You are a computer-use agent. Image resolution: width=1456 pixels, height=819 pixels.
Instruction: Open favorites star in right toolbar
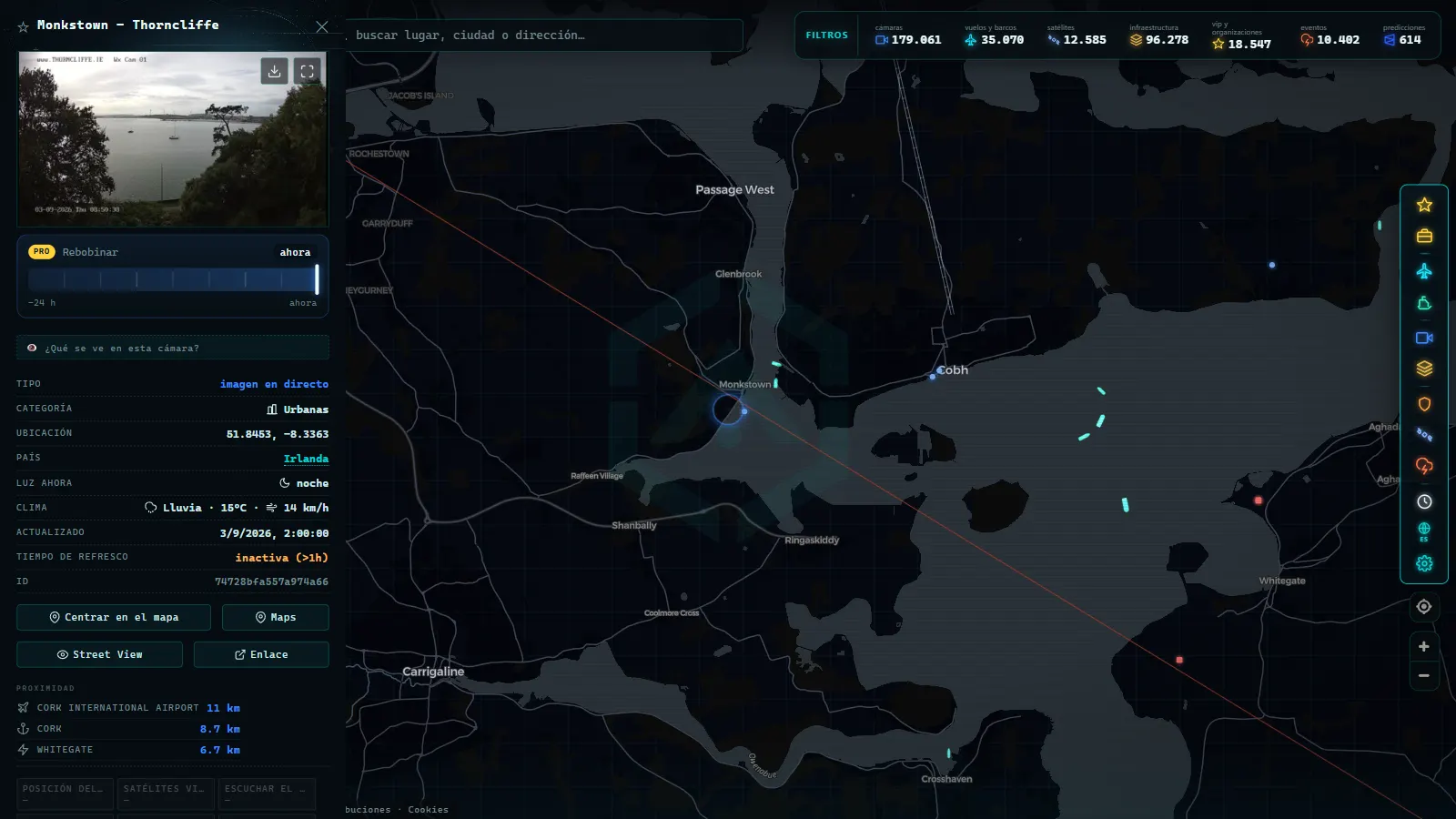[x=1424, y=205]
